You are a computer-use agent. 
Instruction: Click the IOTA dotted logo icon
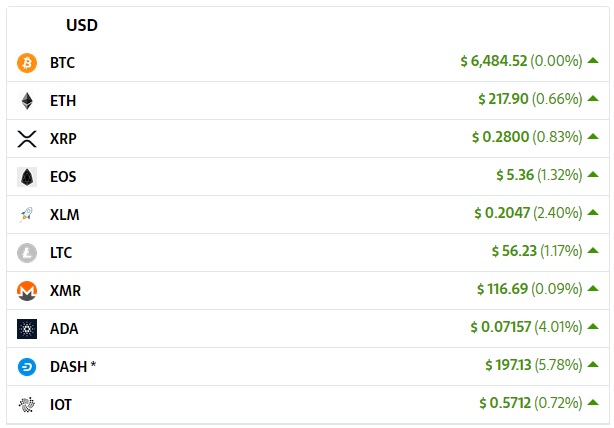pos(27,405)
